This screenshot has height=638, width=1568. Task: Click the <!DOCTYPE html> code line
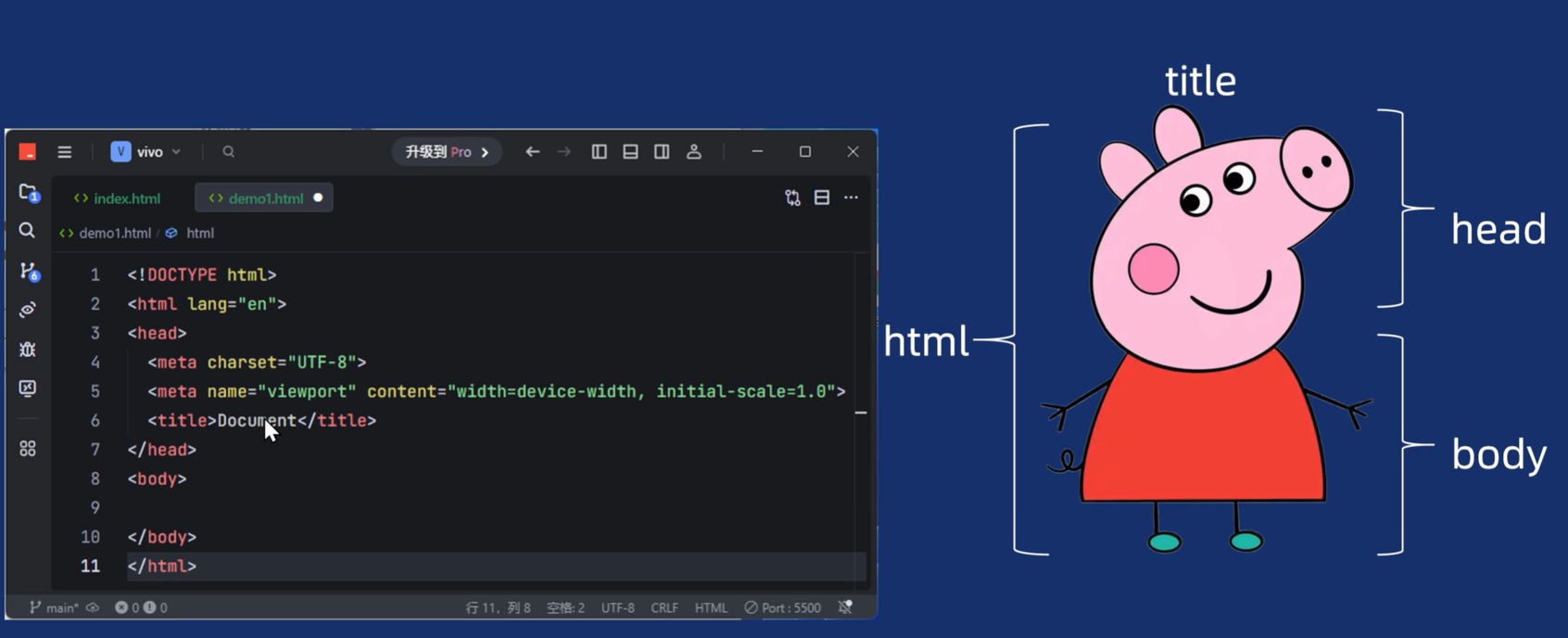[202, 275]
